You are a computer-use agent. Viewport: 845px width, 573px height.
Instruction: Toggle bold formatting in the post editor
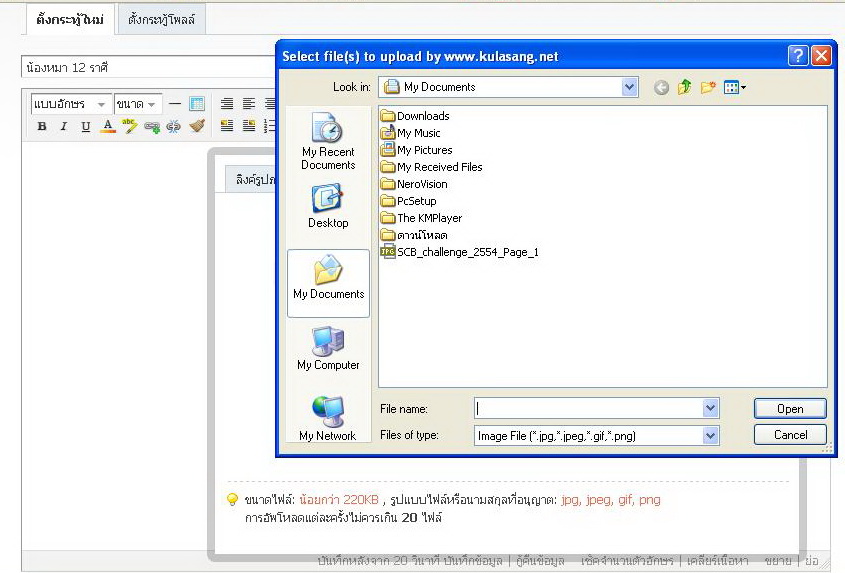click(x=41, y=126)
